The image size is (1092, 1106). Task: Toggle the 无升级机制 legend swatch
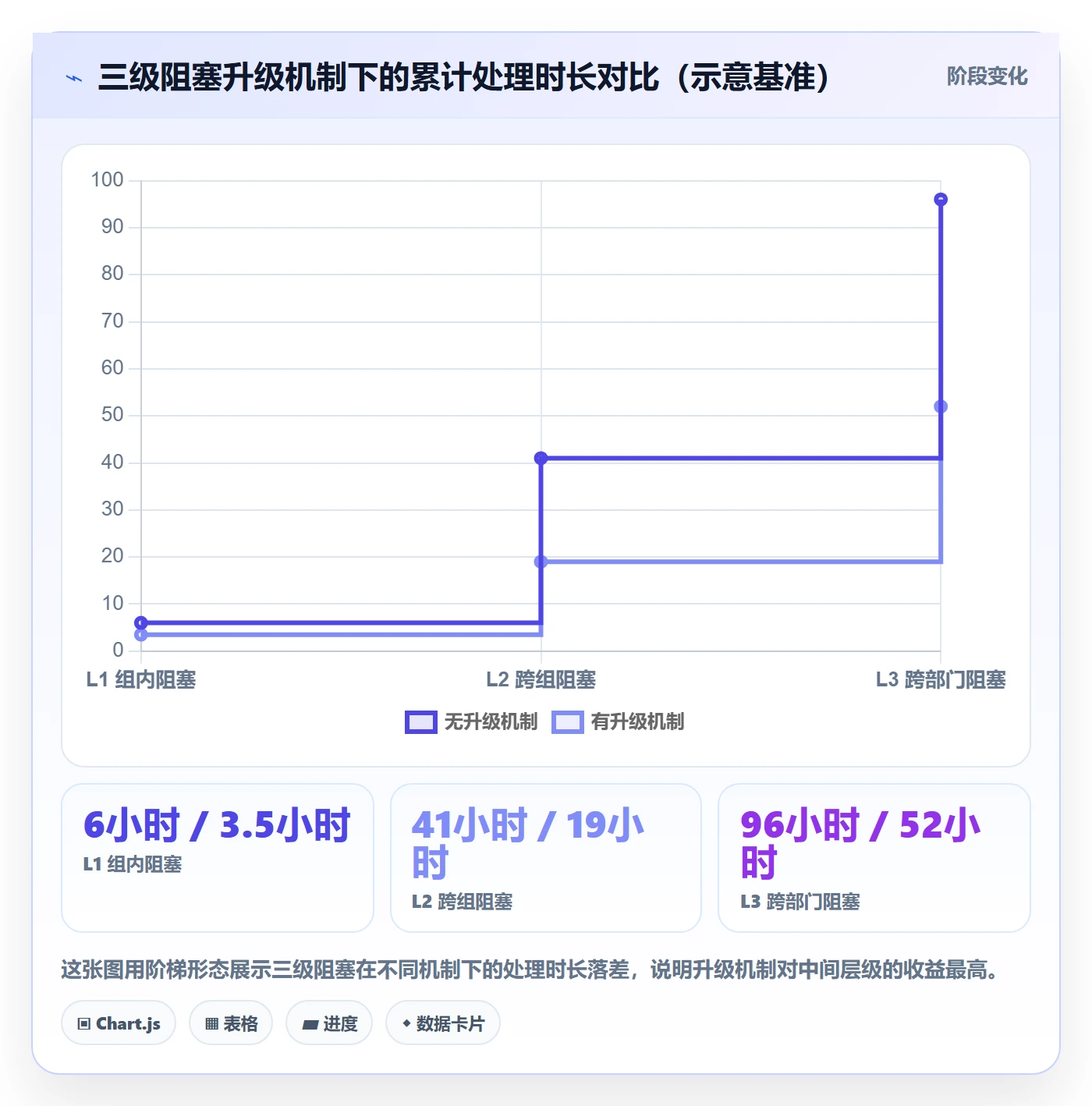421,722
